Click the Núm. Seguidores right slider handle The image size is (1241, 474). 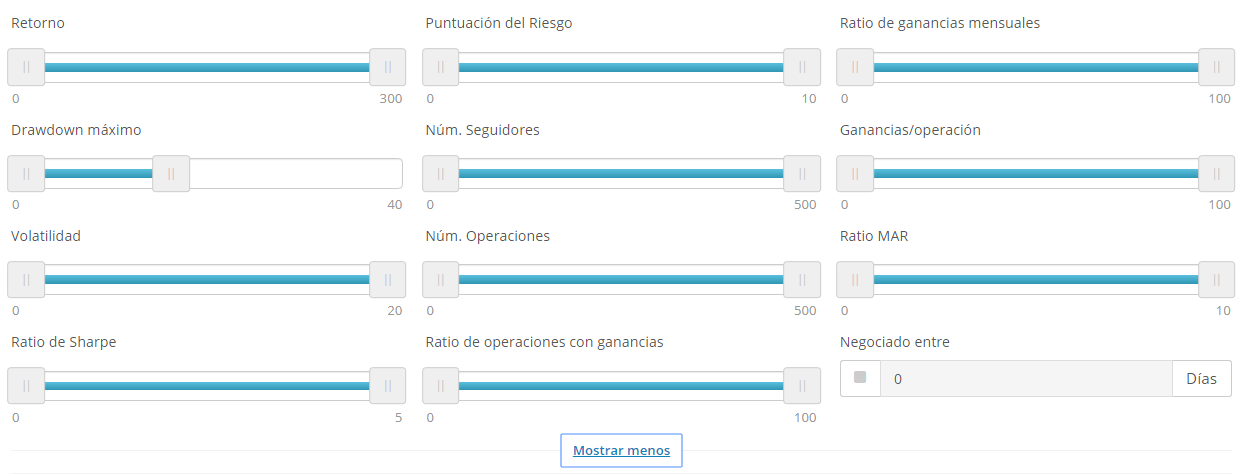(x=802, y=173)
